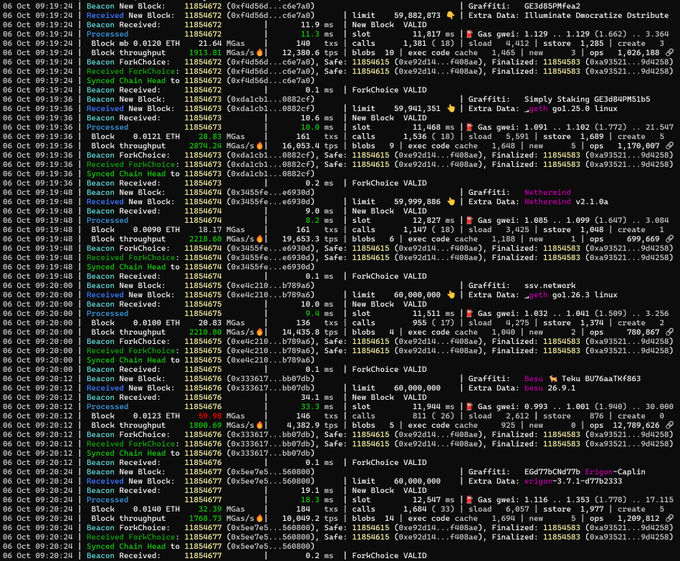The height and width of the screenshot is (561, 680).
Task: Click the link icon after ops 1,170,007
Action: 670,146
